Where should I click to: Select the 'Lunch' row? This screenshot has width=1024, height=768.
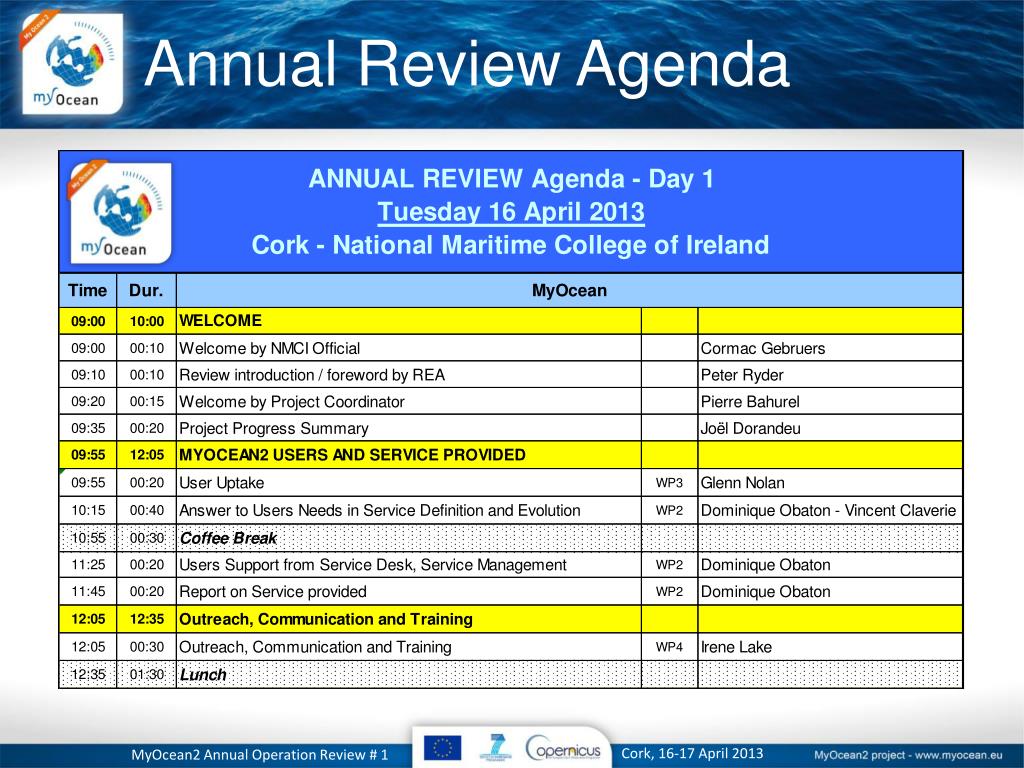click(x=511, y=675)
